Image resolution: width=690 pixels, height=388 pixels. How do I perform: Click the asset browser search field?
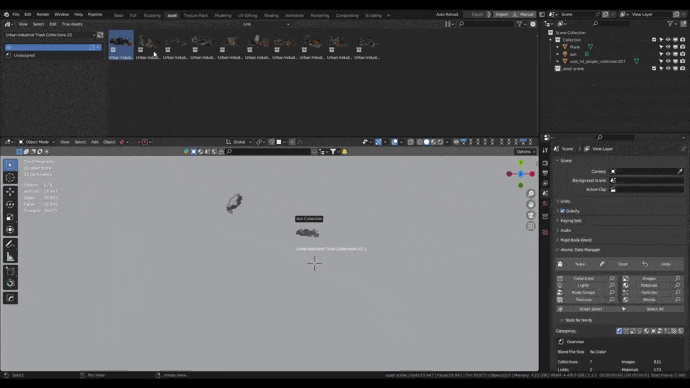click(486, 24)
